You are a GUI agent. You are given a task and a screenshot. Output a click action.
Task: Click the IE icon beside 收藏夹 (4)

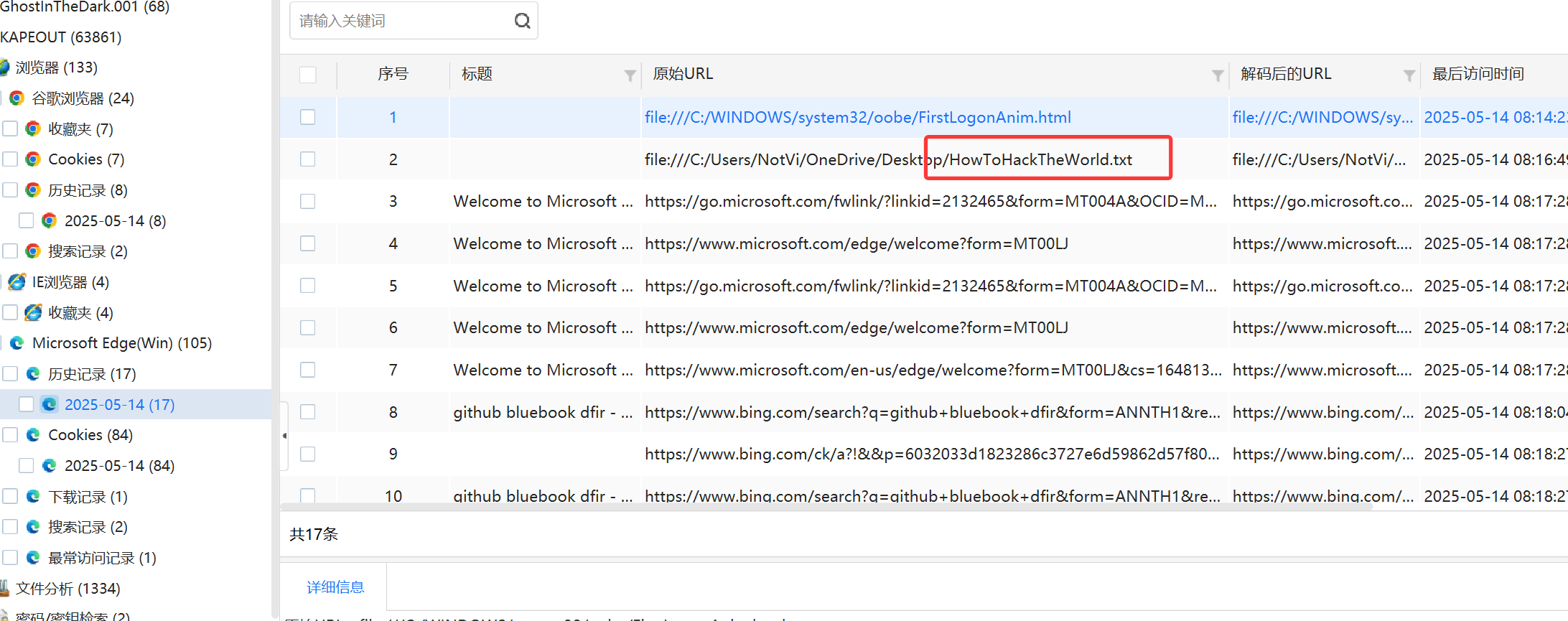tap(32, 312)
